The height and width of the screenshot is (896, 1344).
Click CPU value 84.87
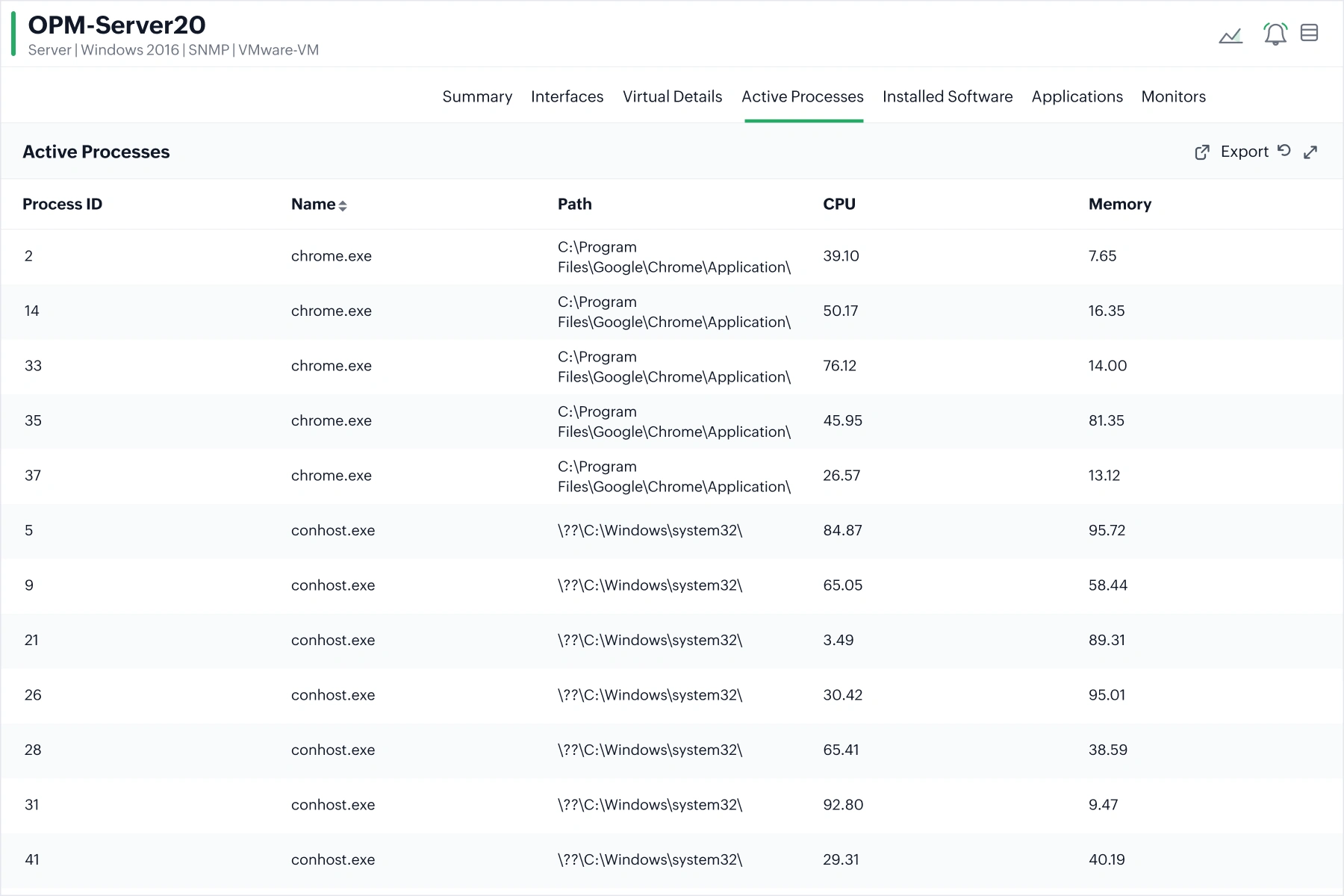click(x=842, y=530)
